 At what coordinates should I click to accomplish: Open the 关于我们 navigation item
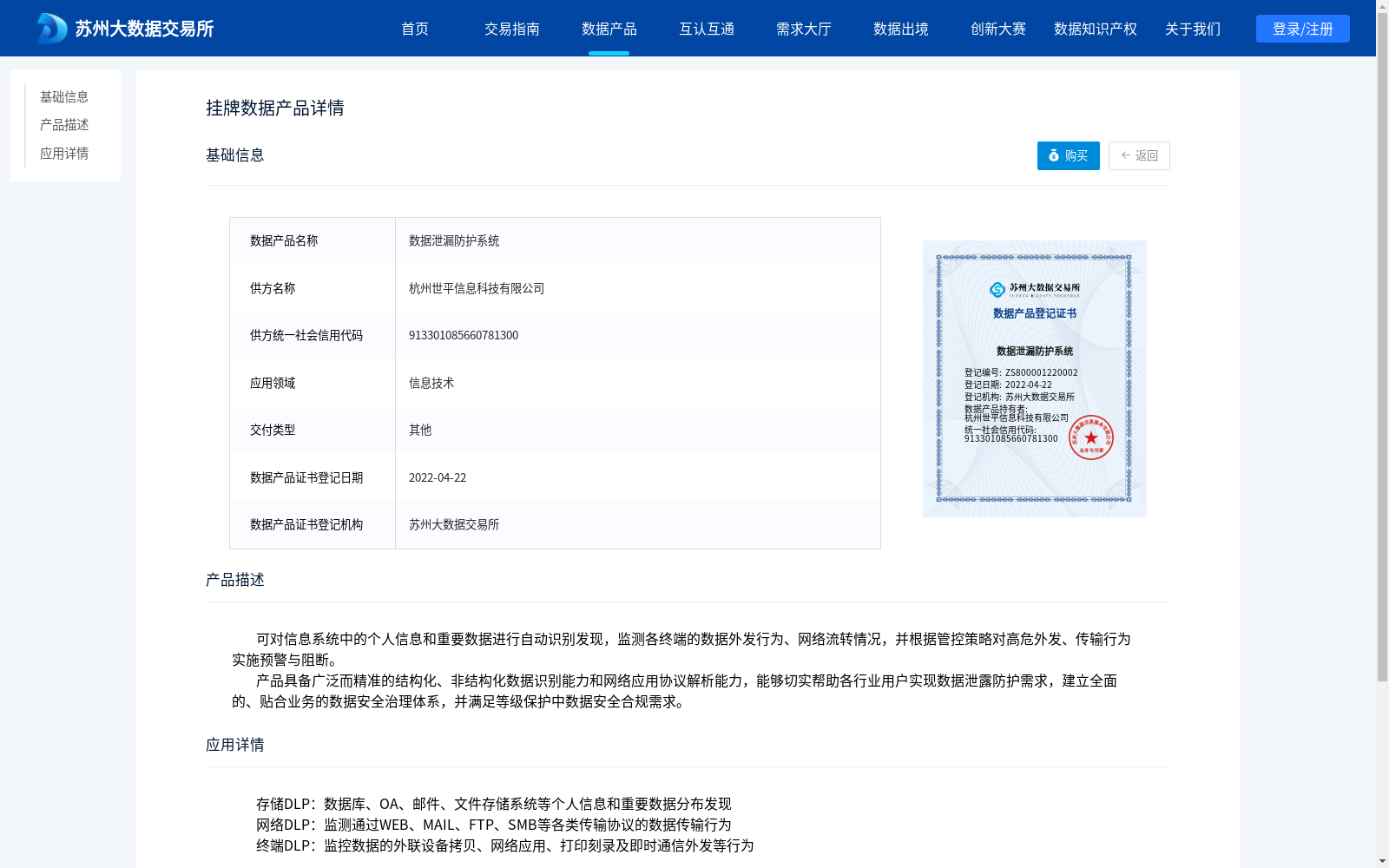coord(1193,29)
